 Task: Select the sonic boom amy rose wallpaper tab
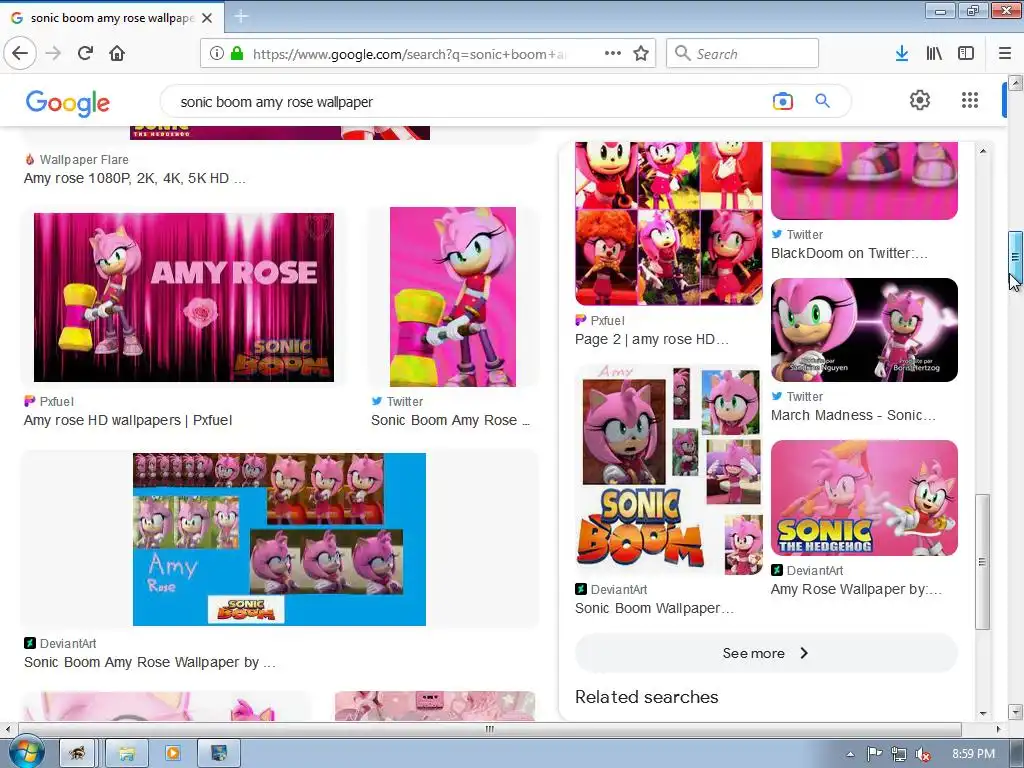[x=112, y=18]
